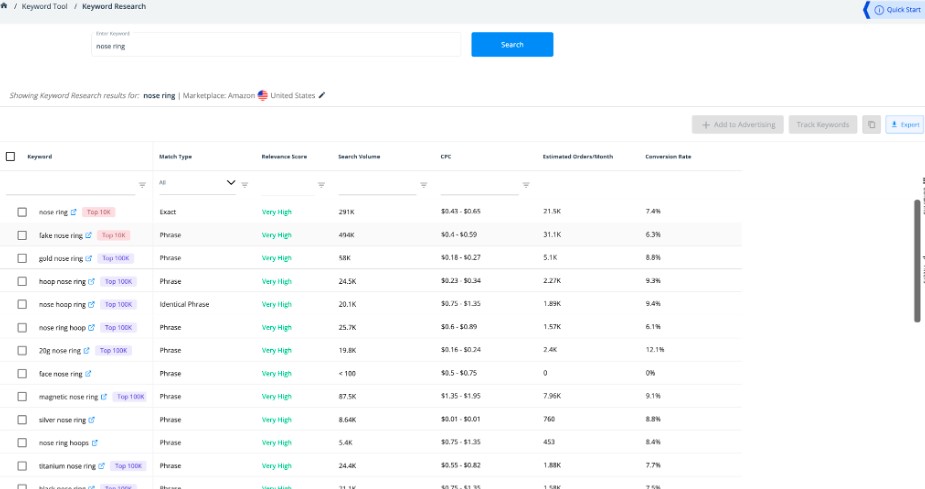Open the Relevance Score filter icon
This screenshot has height=489, width=925.
click(322, 185)
